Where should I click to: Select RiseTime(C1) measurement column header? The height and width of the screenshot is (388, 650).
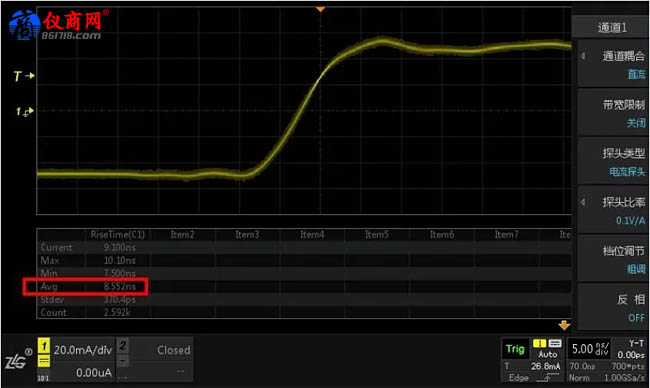118,235
